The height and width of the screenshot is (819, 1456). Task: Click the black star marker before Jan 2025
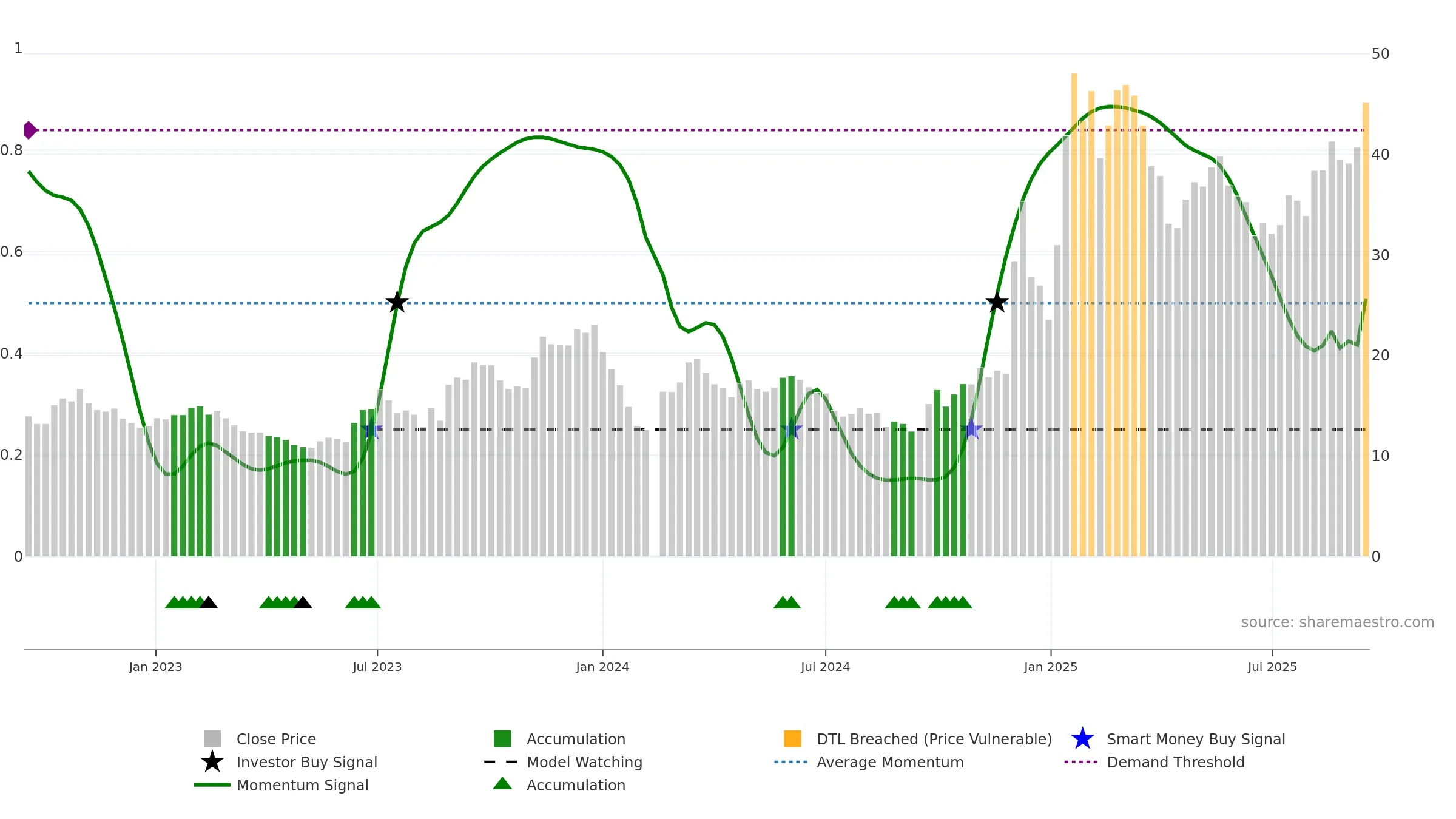(x=997, y=302)
